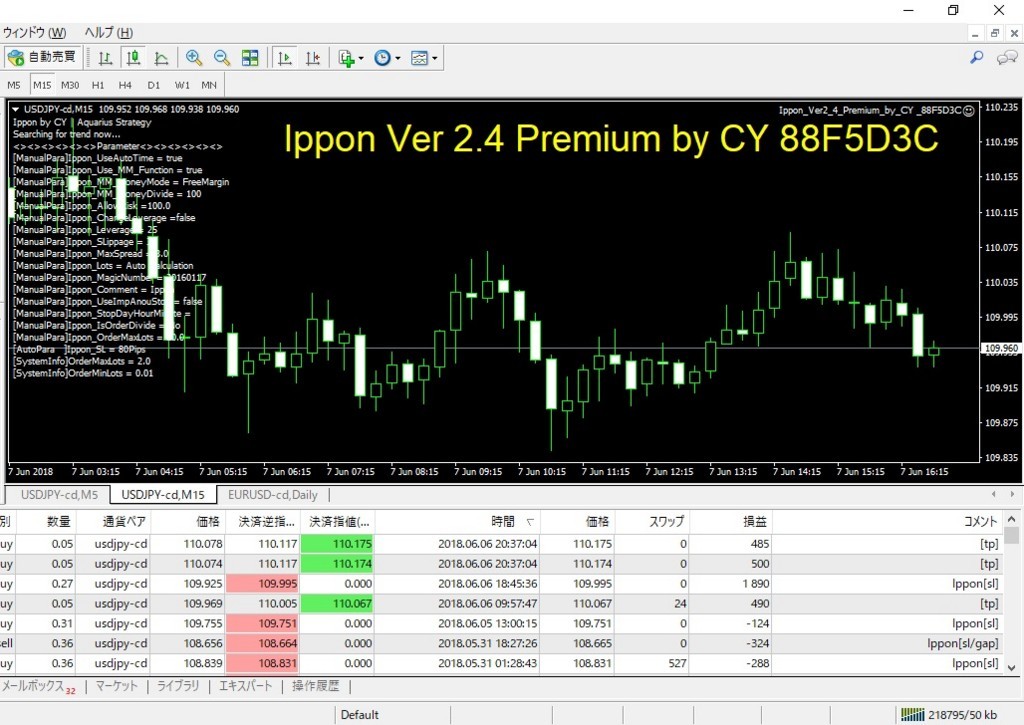This screenshot has height=725, width=1024.
Task: Switch chart to candlestick display mode
Action: point(134,58)
